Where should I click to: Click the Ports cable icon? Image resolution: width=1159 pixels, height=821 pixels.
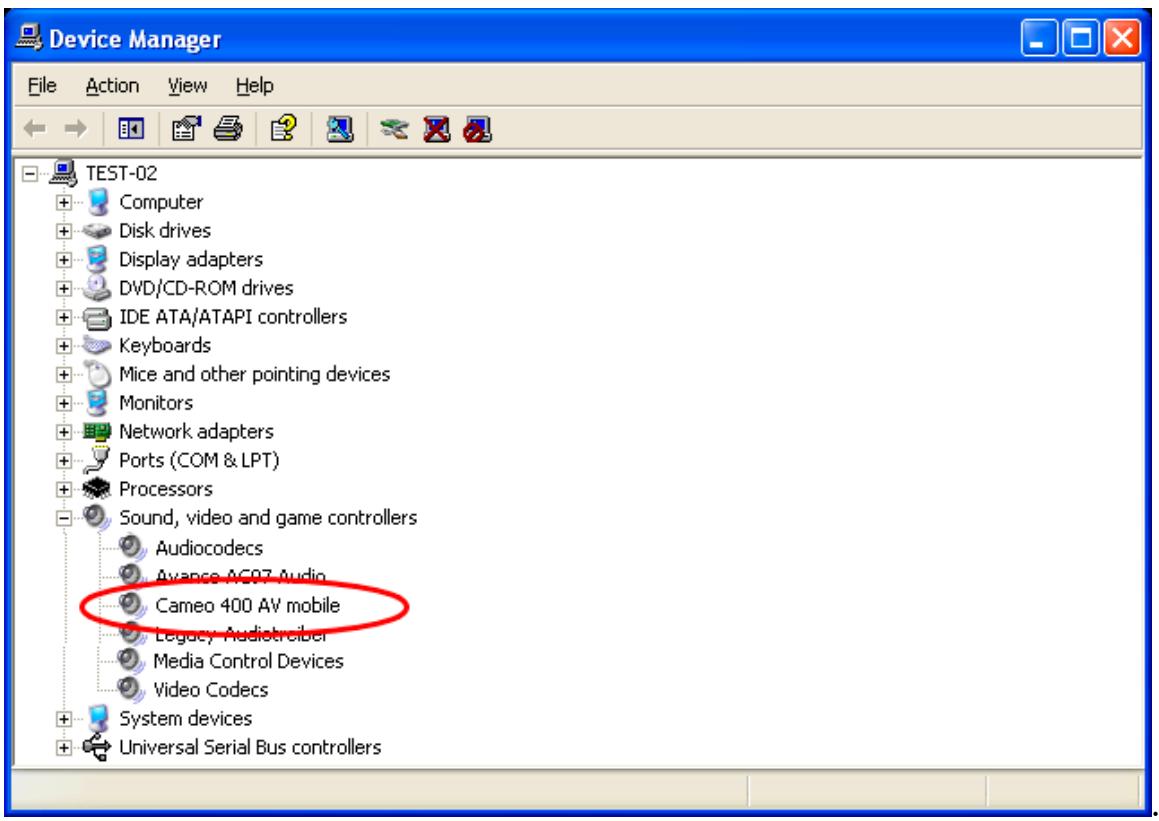pyautogui.click(x=97, y=460)
